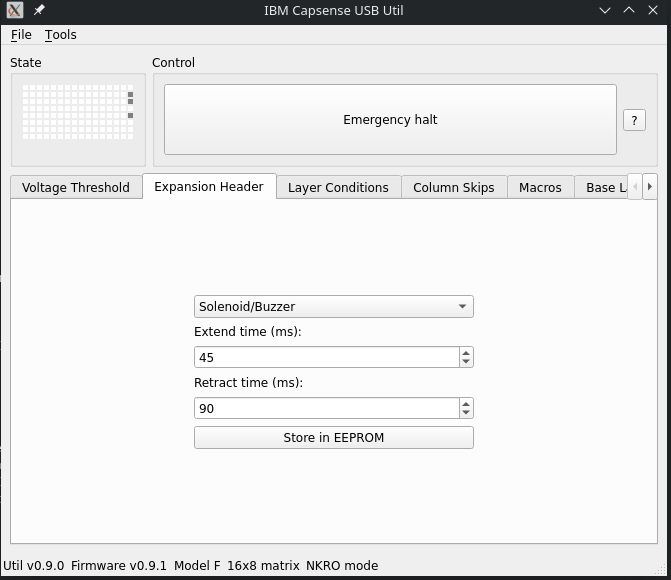Go to the Column Skips tab
The height and width of the screenshot is (580, 671).
(x=453, y=187)
